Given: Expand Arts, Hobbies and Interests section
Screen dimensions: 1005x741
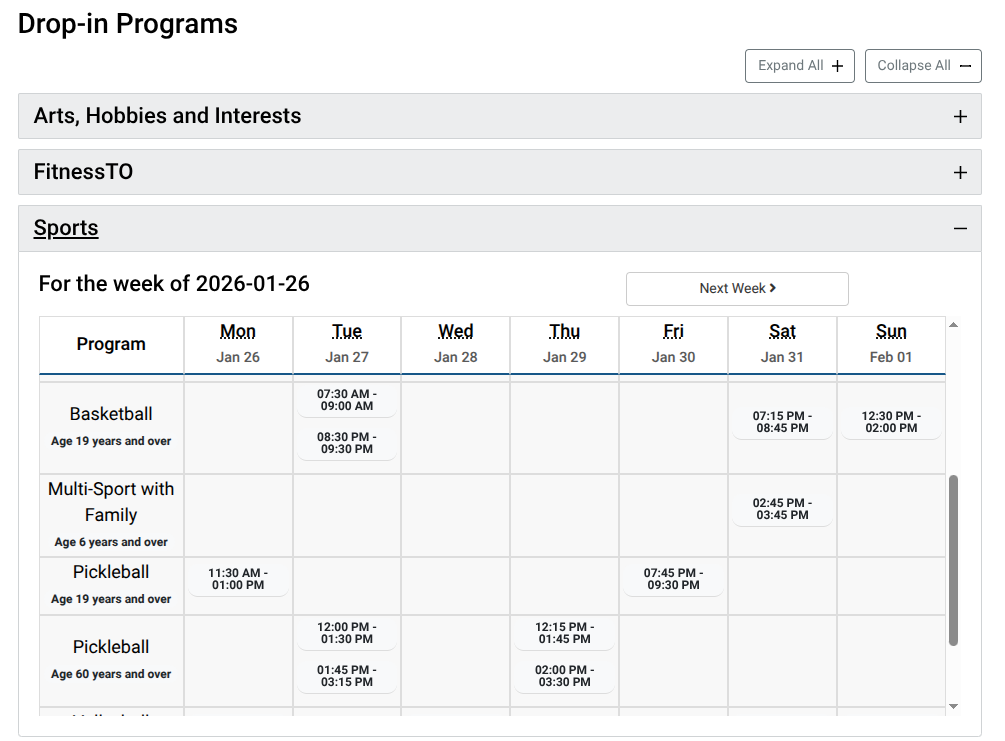Looking at the screenshot, I should pos(167,116).
